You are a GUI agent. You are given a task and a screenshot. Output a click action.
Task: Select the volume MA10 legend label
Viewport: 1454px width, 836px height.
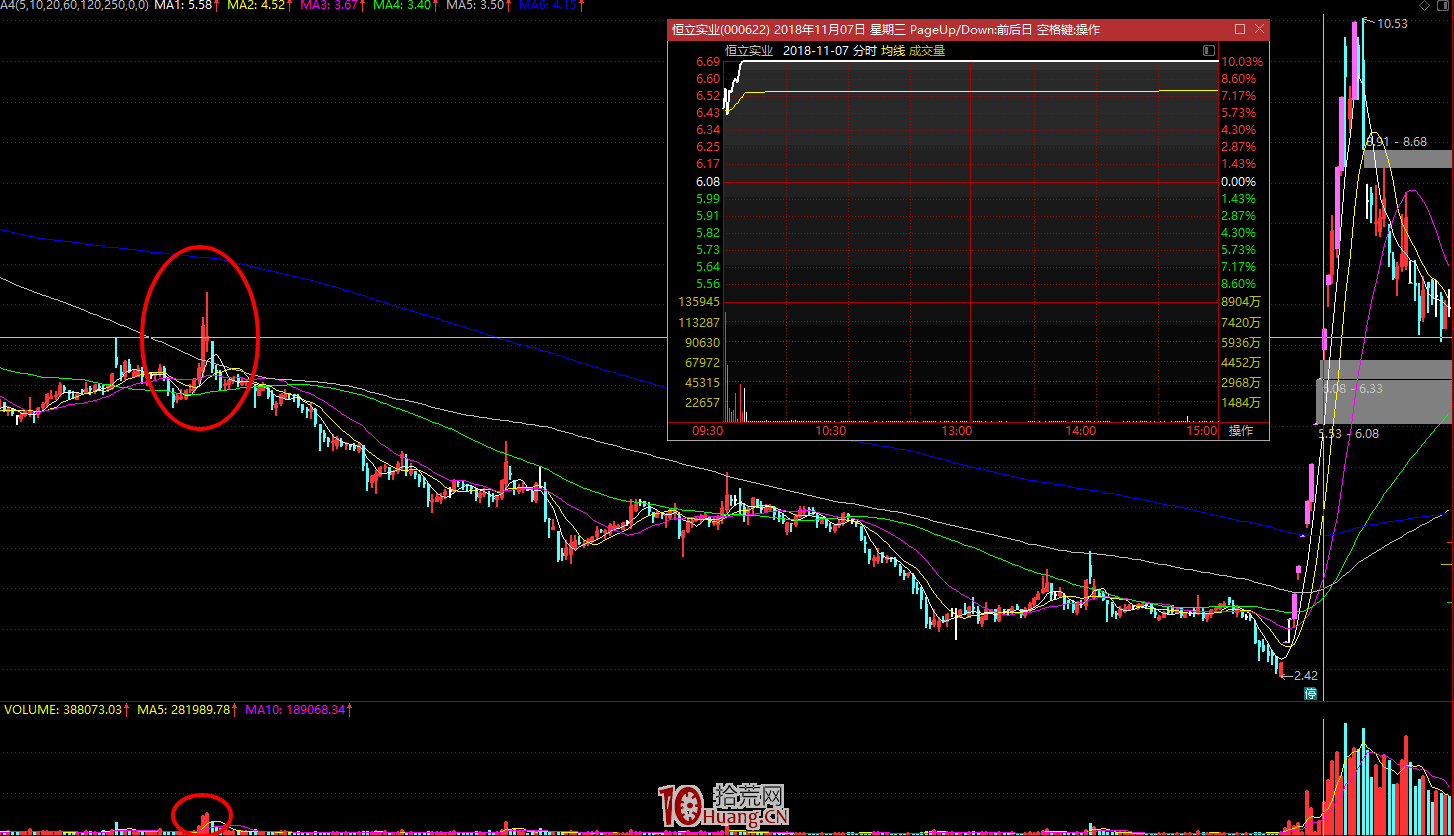[298, 709]
